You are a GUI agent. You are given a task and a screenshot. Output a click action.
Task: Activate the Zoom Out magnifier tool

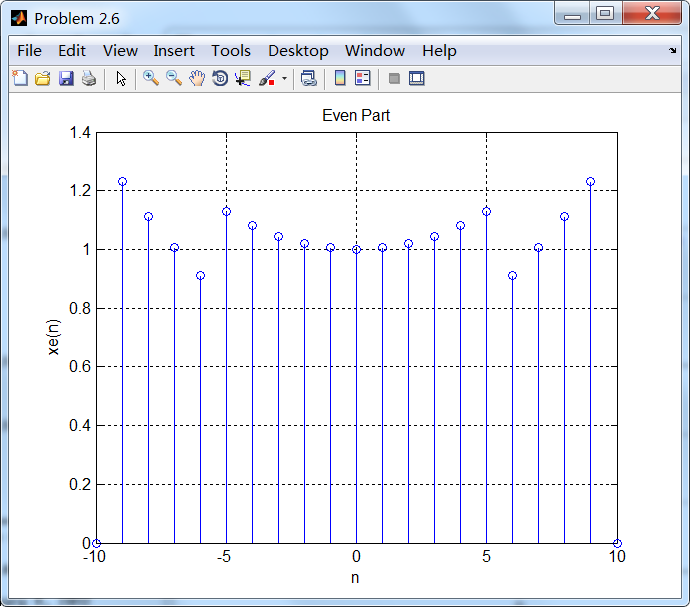pyautogui.click(x=174, y=78)
